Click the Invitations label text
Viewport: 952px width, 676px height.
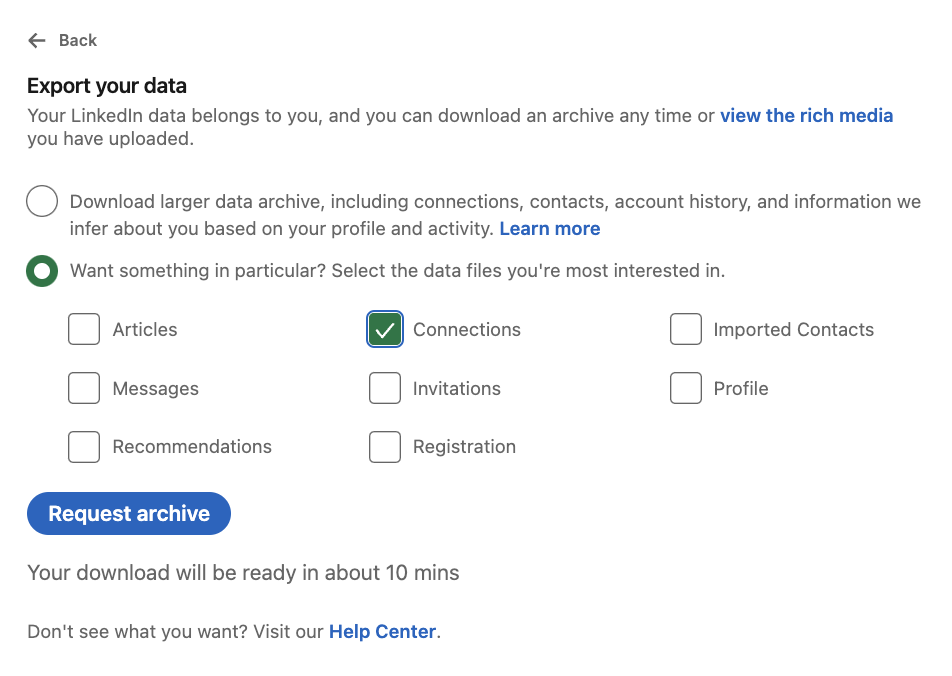tap(457, 389)
